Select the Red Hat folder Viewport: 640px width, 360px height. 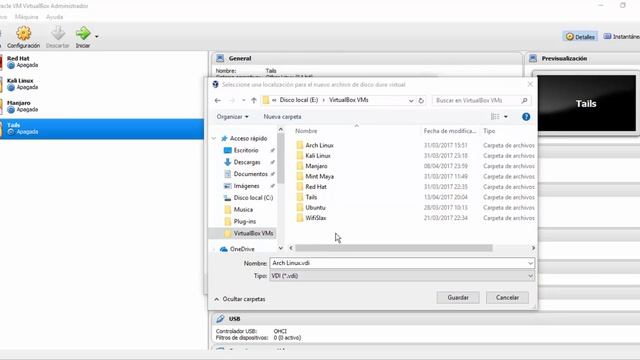point(316,187)
